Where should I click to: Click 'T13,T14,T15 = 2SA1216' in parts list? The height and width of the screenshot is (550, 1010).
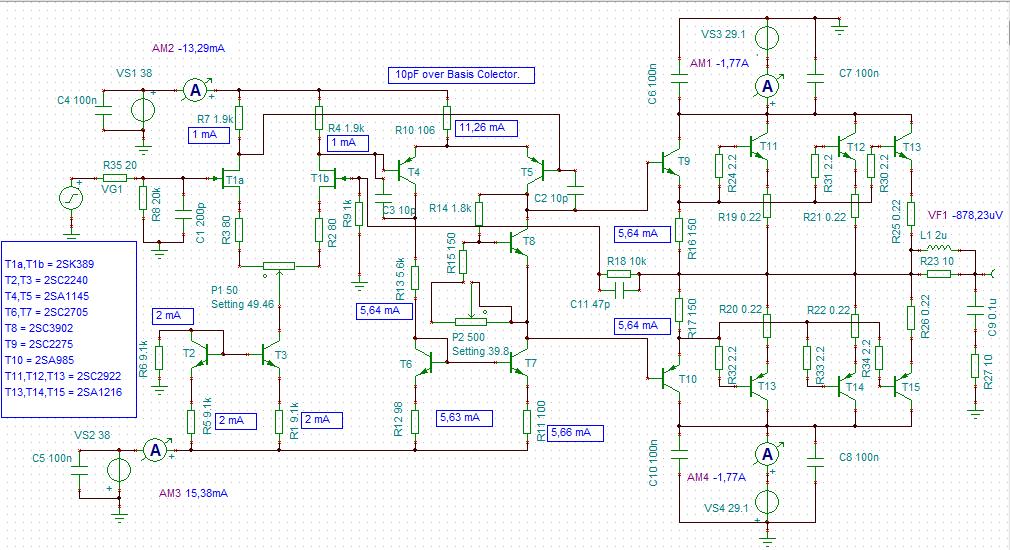click(x=63, y=392)
